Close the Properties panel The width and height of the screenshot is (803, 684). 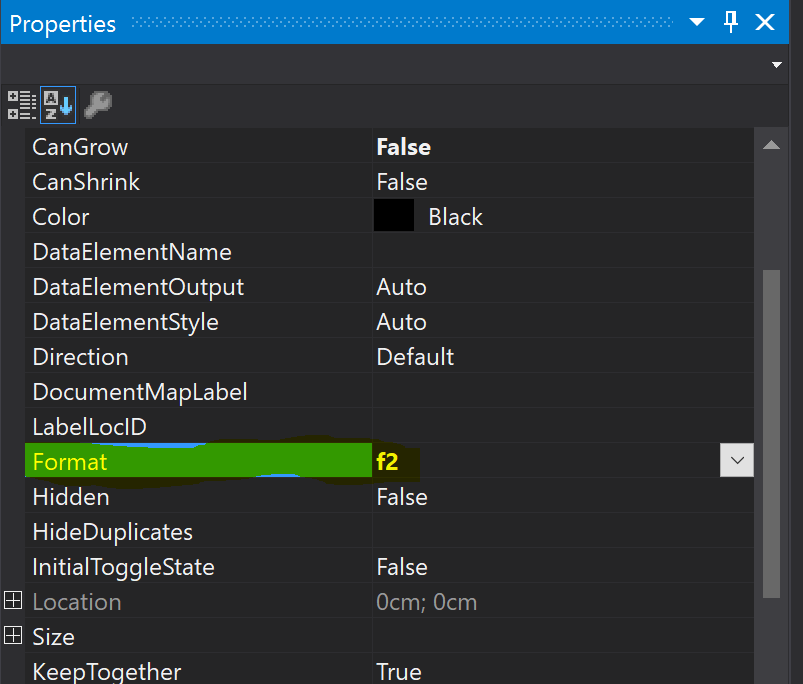pyautogui.click(x=766, y=22)
